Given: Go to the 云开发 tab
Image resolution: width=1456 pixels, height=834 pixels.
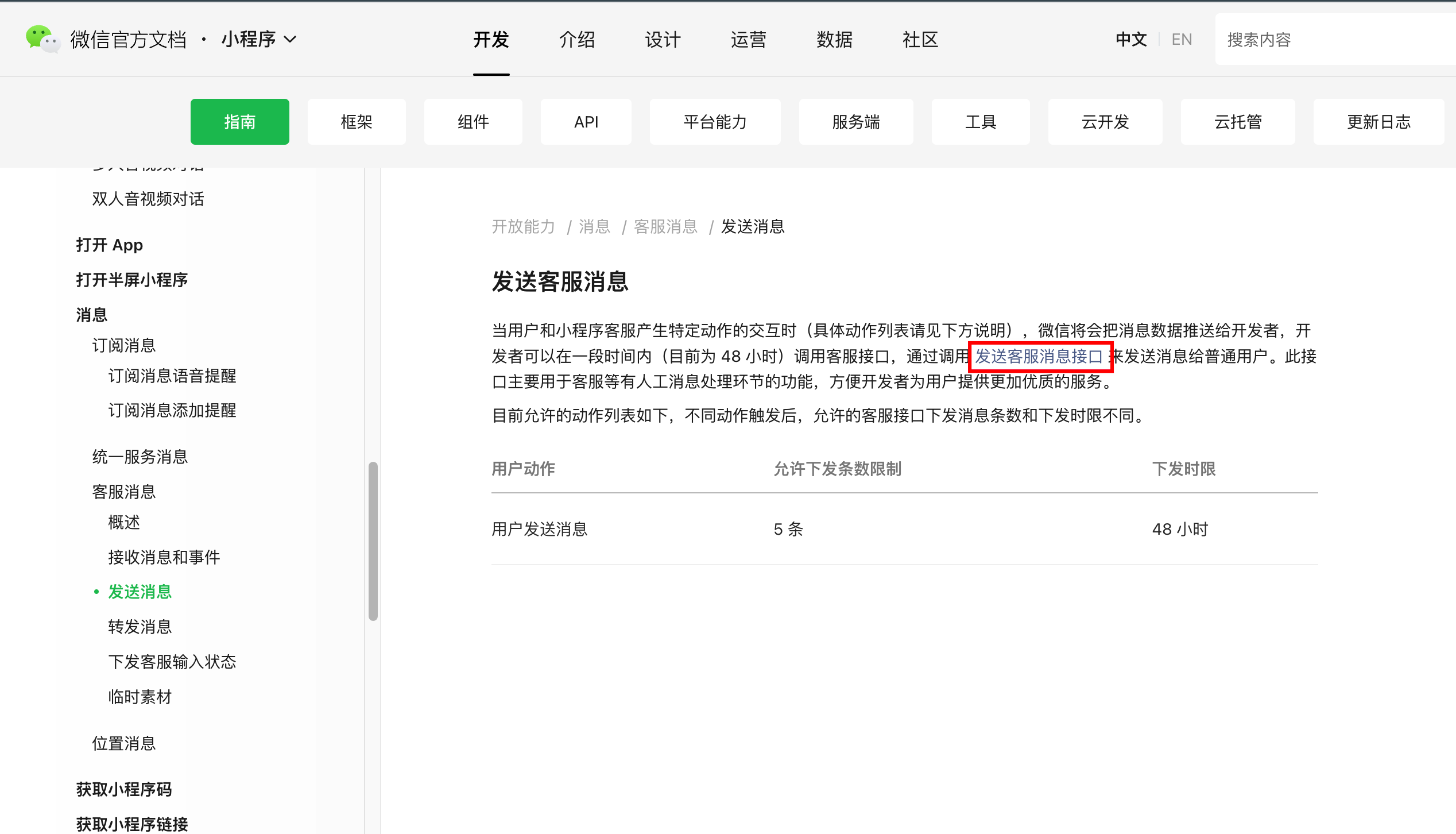Looking at the screenshot, I should click(x=1105, y=122).
